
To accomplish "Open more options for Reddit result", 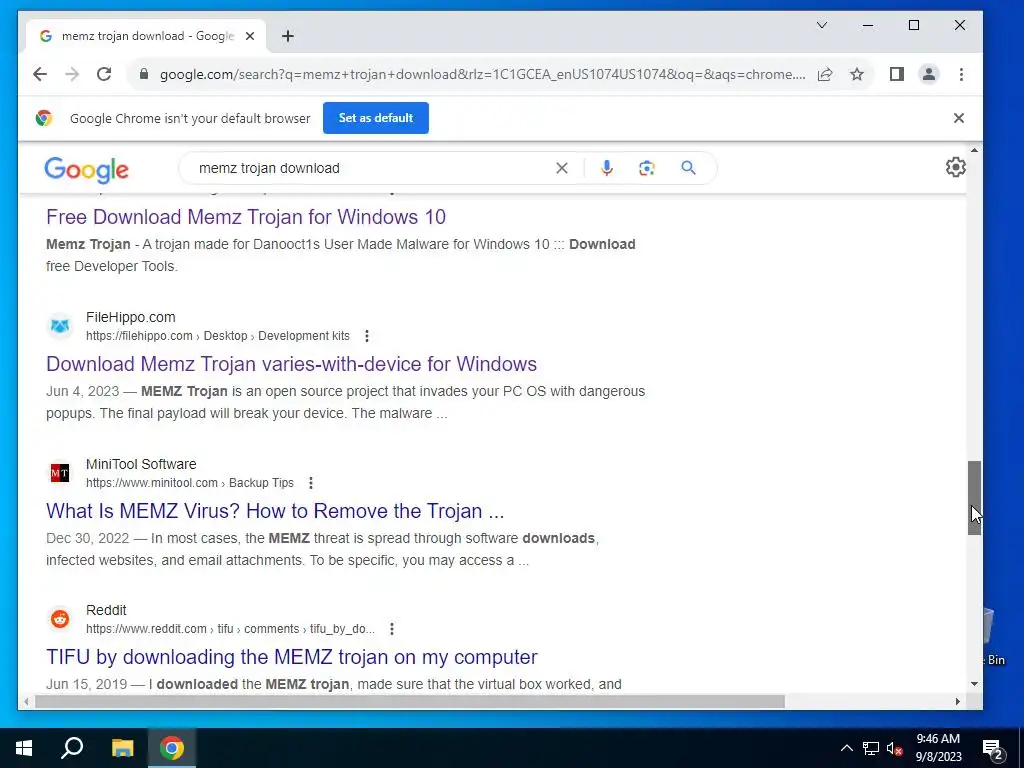I will pos(392,630).
